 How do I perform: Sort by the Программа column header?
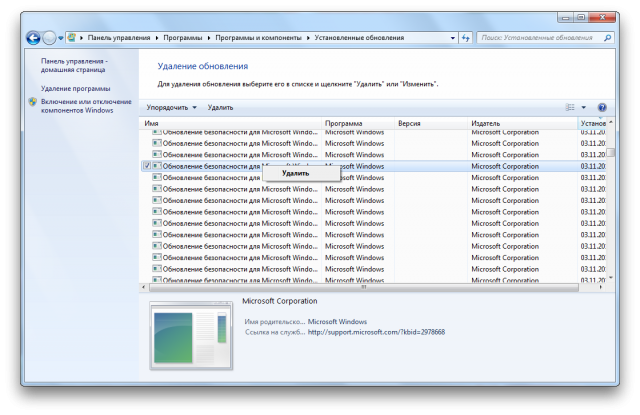(x=358, y=123)
